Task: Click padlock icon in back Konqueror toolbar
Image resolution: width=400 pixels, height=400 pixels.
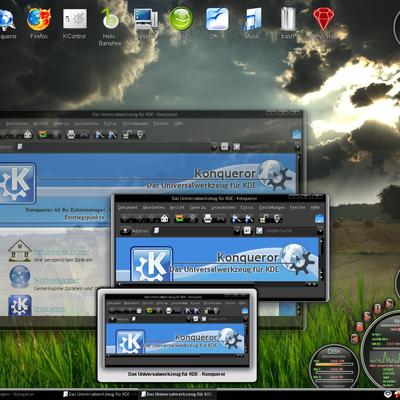Action: point(126,135)
